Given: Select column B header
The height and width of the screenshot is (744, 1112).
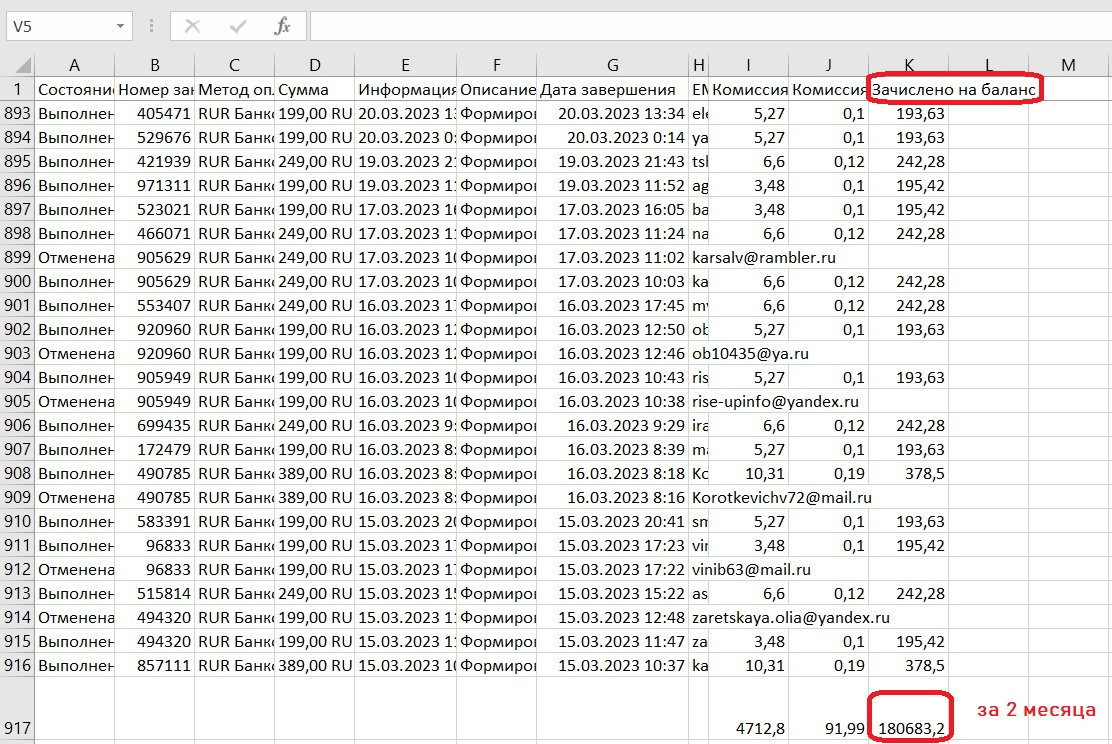Looking at the screenshot, I should 155,65.
